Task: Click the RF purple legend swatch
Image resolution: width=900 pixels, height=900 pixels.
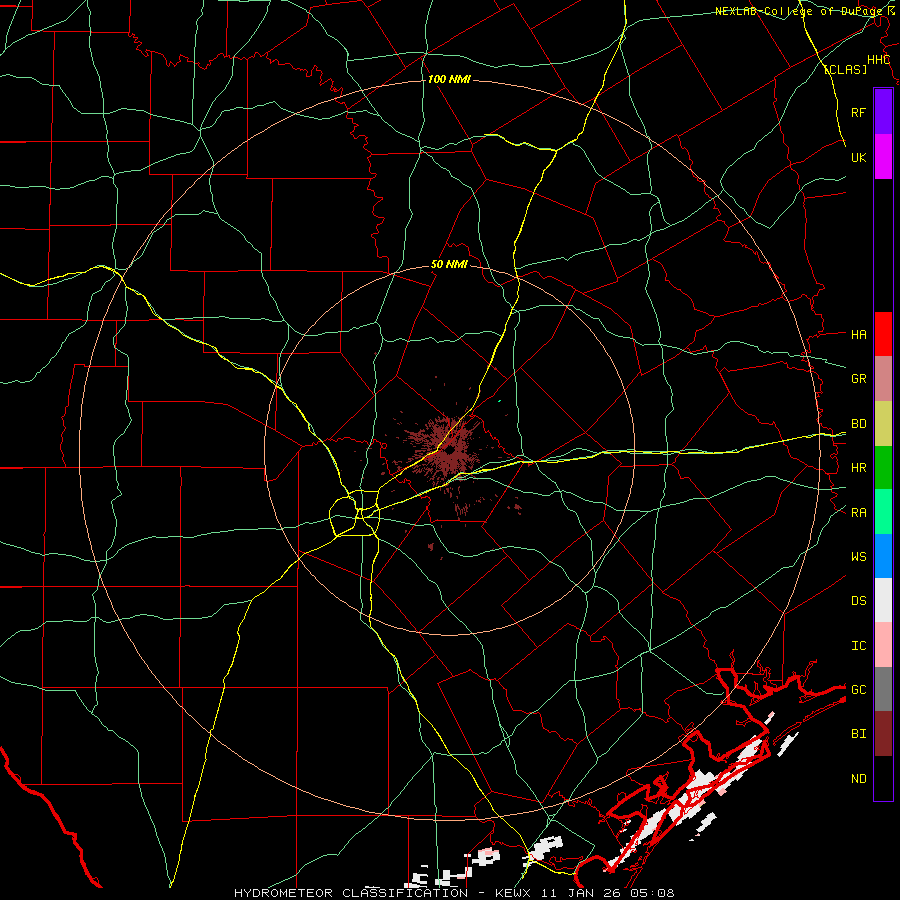Action: [883, 112]
